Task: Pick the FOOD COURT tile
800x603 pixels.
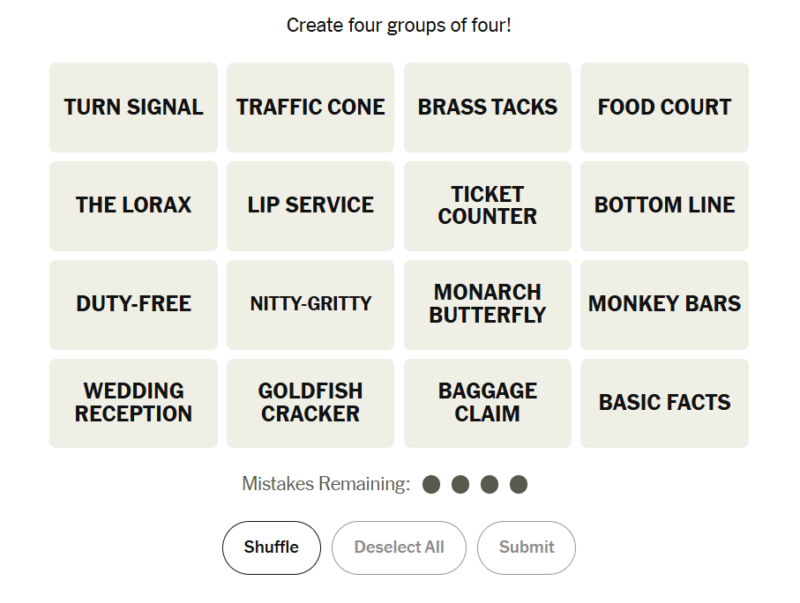Action: [664, 107]
